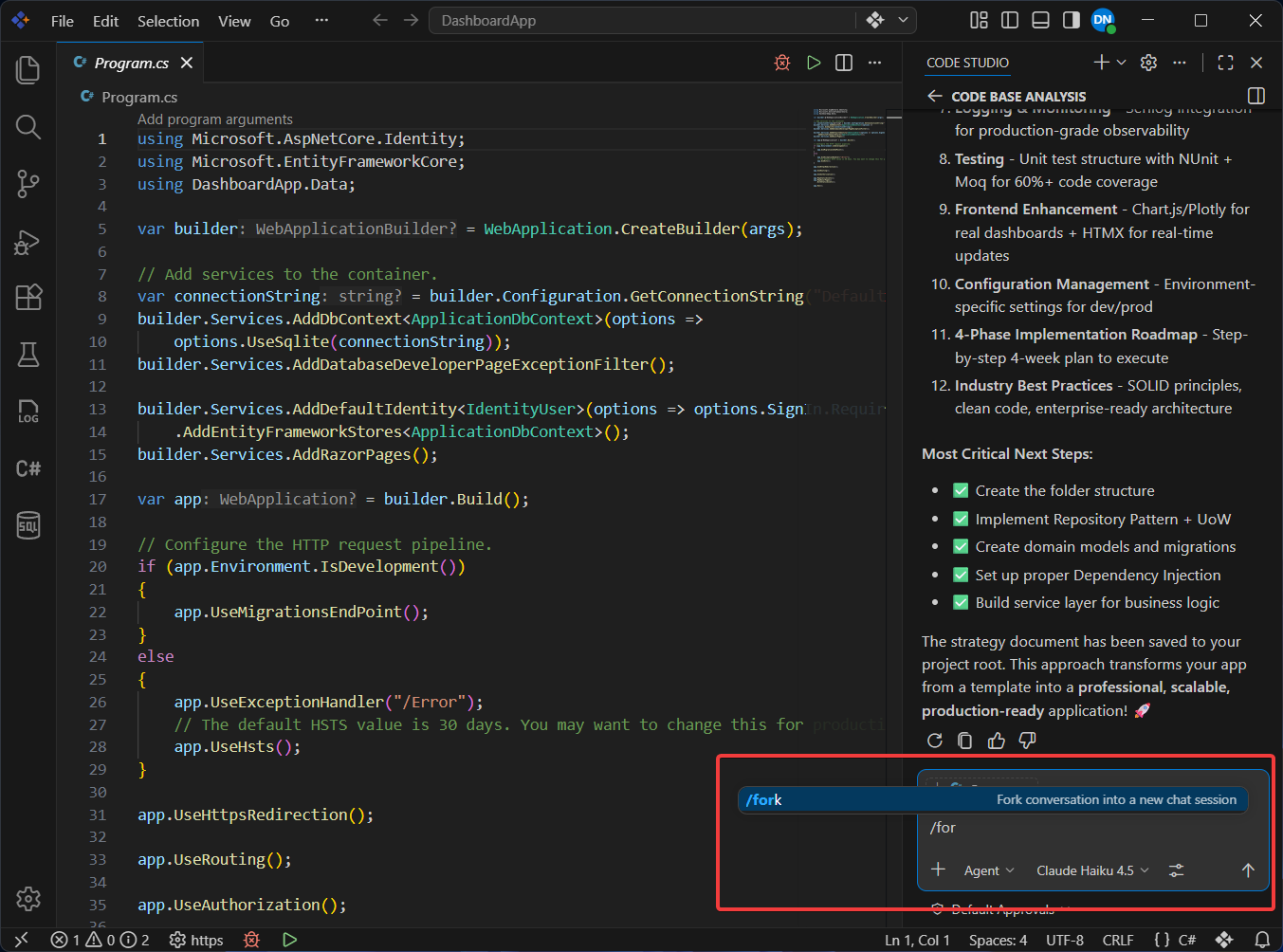1283x952 pixels.
Task: Click the debug bug icon in the editor toolbar
Action: (782, 63)
